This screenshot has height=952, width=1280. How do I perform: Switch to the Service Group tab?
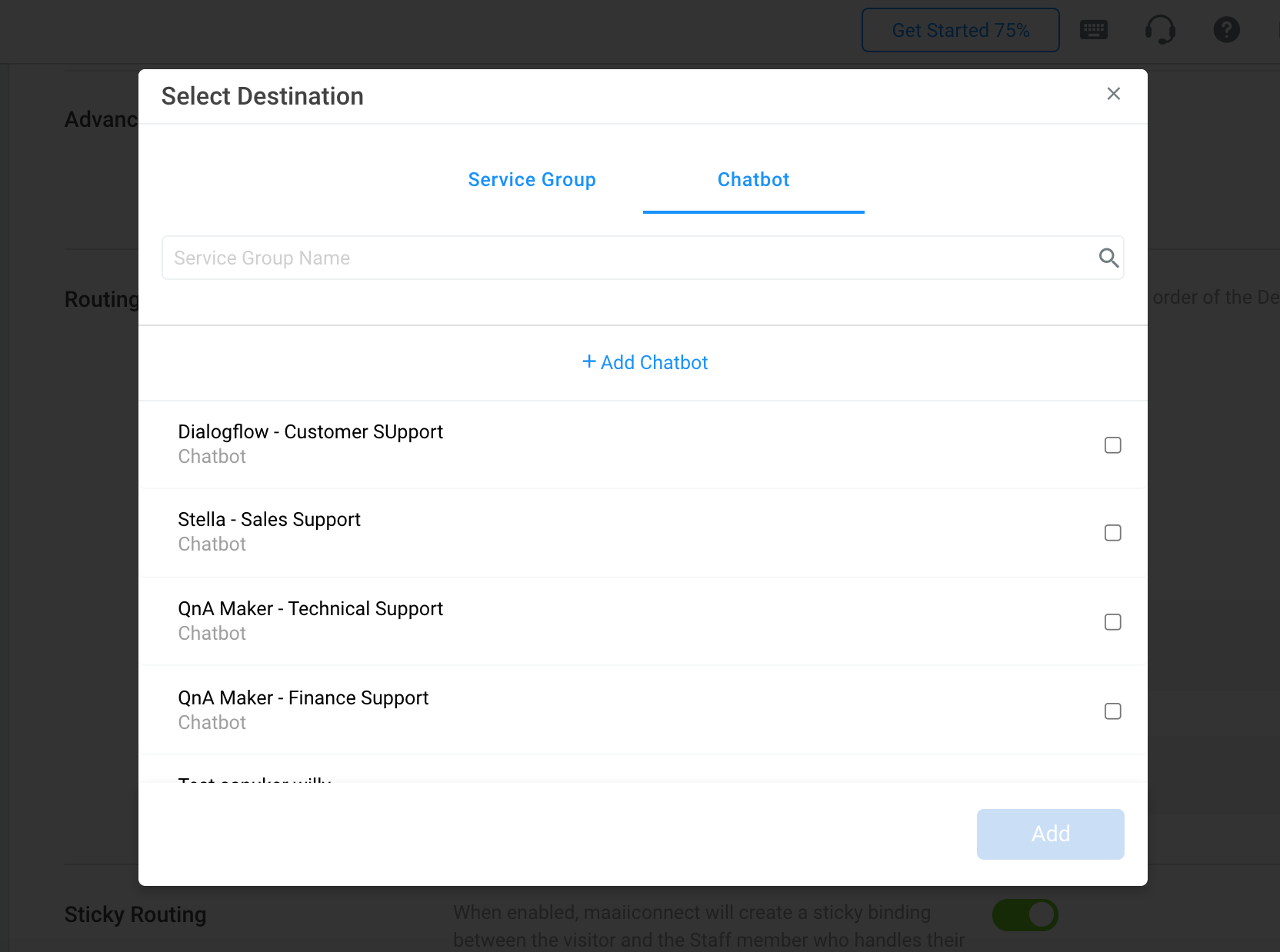click(x=532, y=179)
